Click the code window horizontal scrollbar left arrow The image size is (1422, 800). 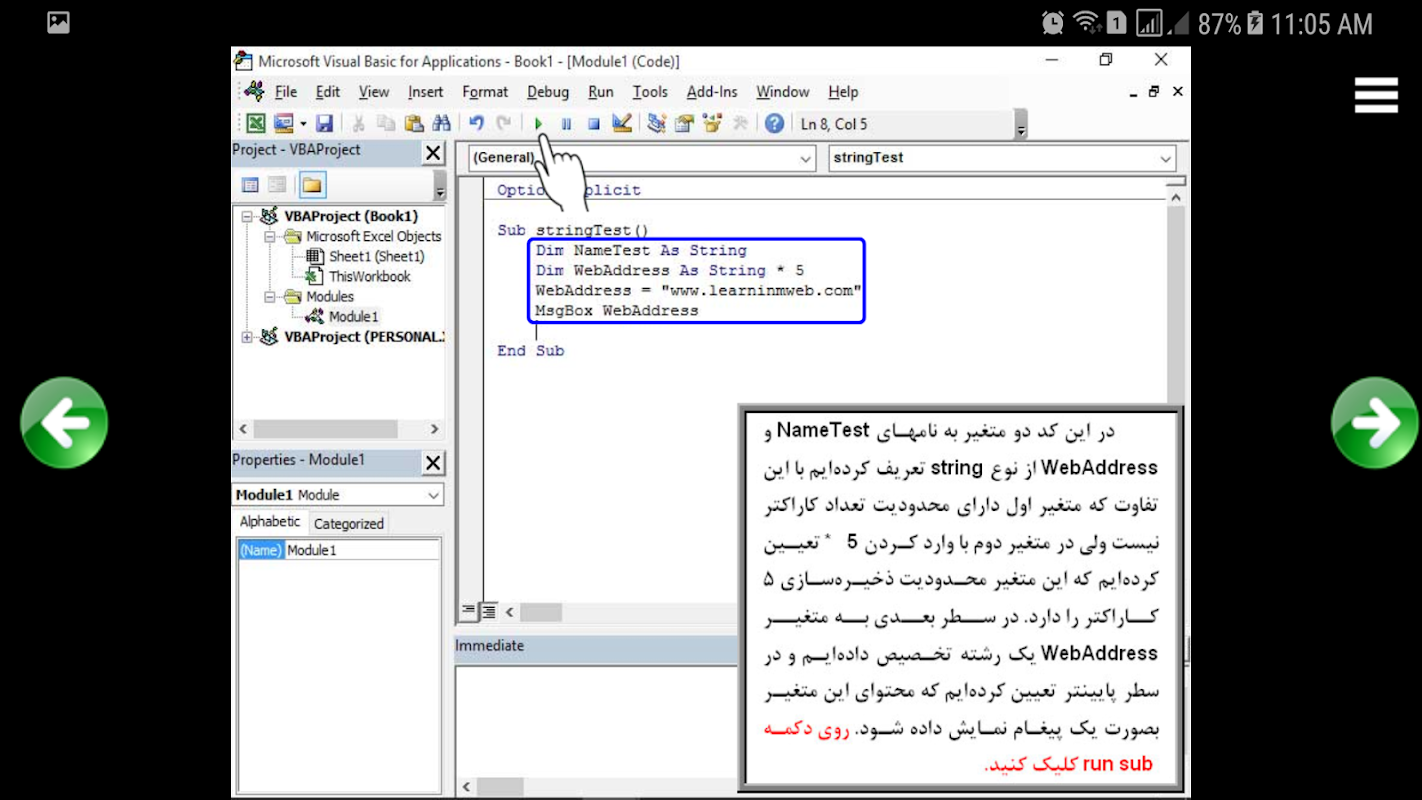(509, 612)
